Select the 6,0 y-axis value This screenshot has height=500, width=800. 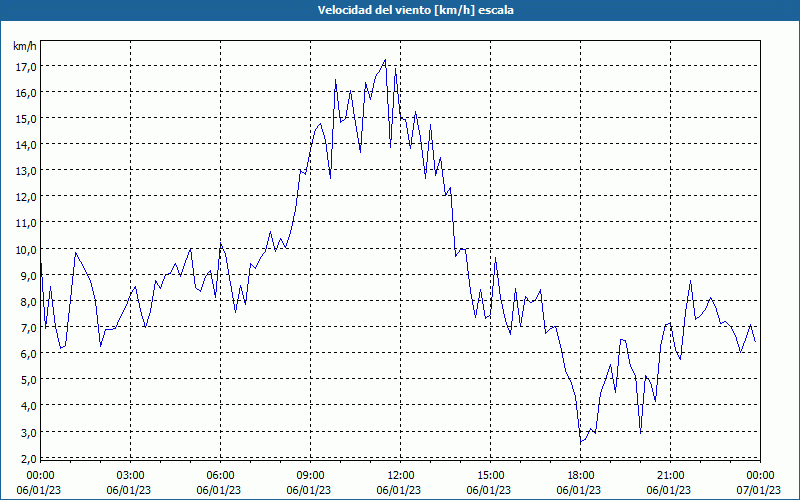27,354
